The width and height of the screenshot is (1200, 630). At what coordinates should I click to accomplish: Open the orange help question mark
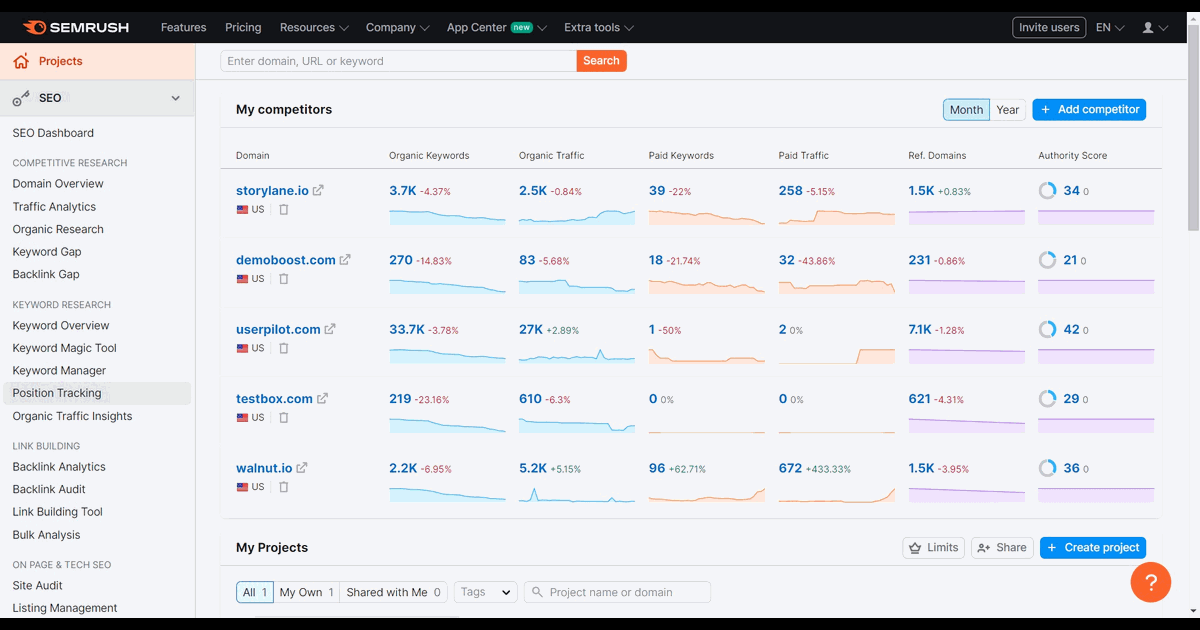pyautogui.click(x=1150, y=582)
